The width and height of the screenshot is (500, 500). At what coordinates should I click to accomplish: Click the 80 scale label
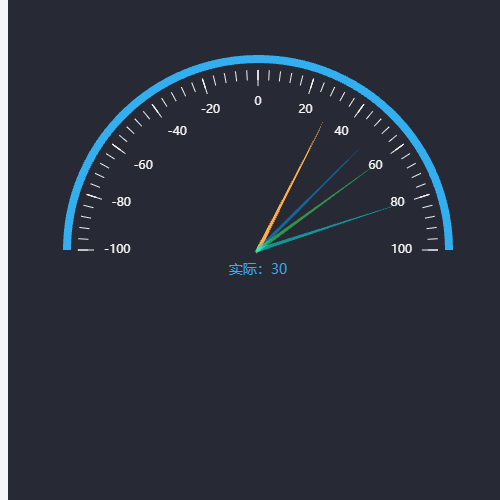[x=397, y=202]
